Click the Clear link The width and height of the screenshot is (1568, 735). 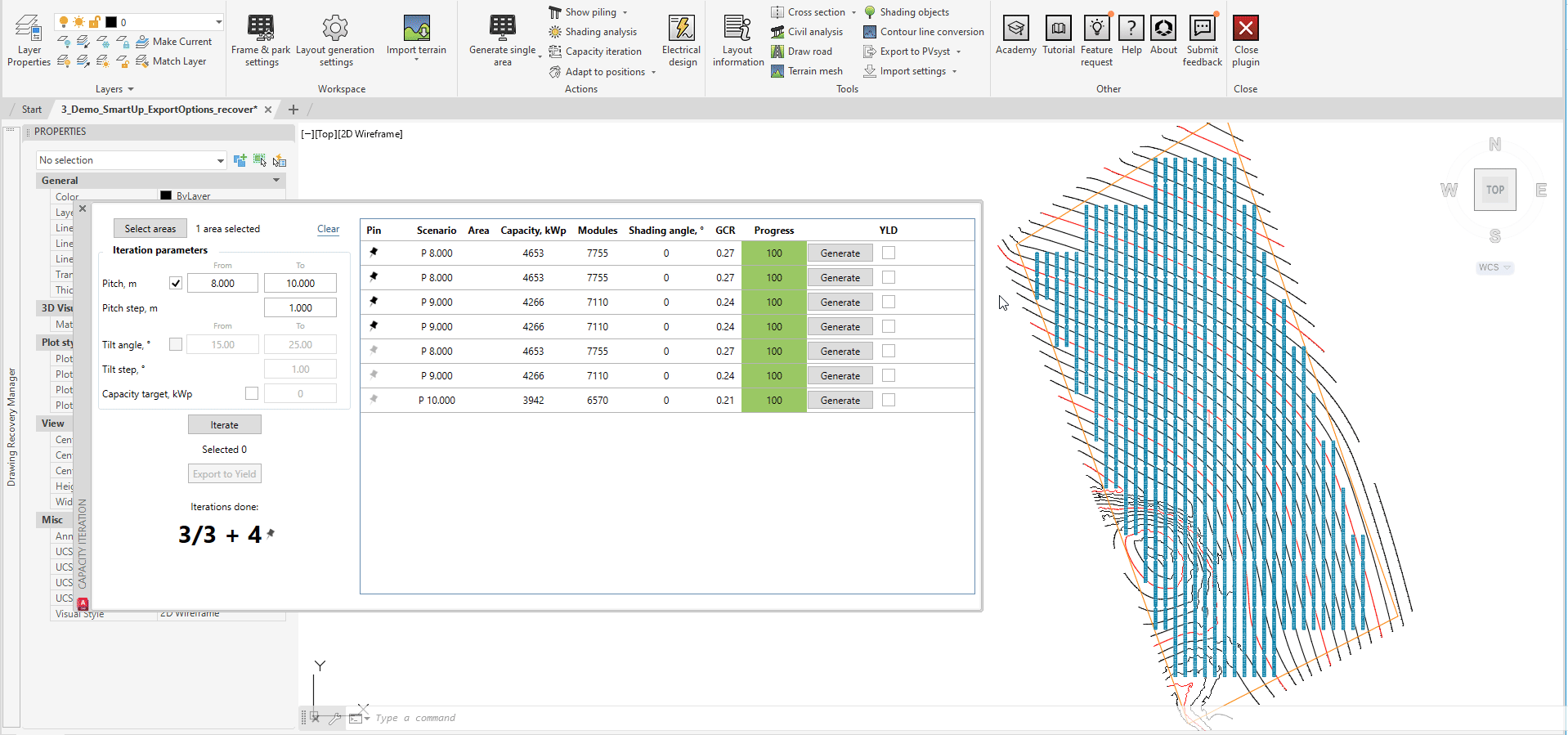coord(328,229)
